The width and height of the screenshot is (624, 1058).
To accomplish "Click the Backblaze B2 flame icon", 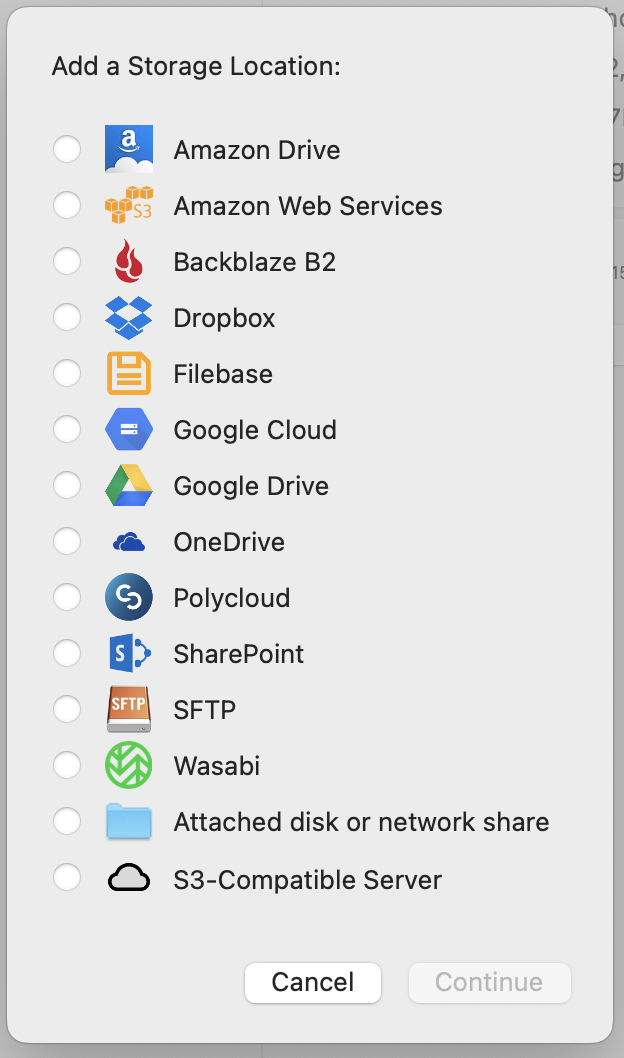I will point(129,262).
